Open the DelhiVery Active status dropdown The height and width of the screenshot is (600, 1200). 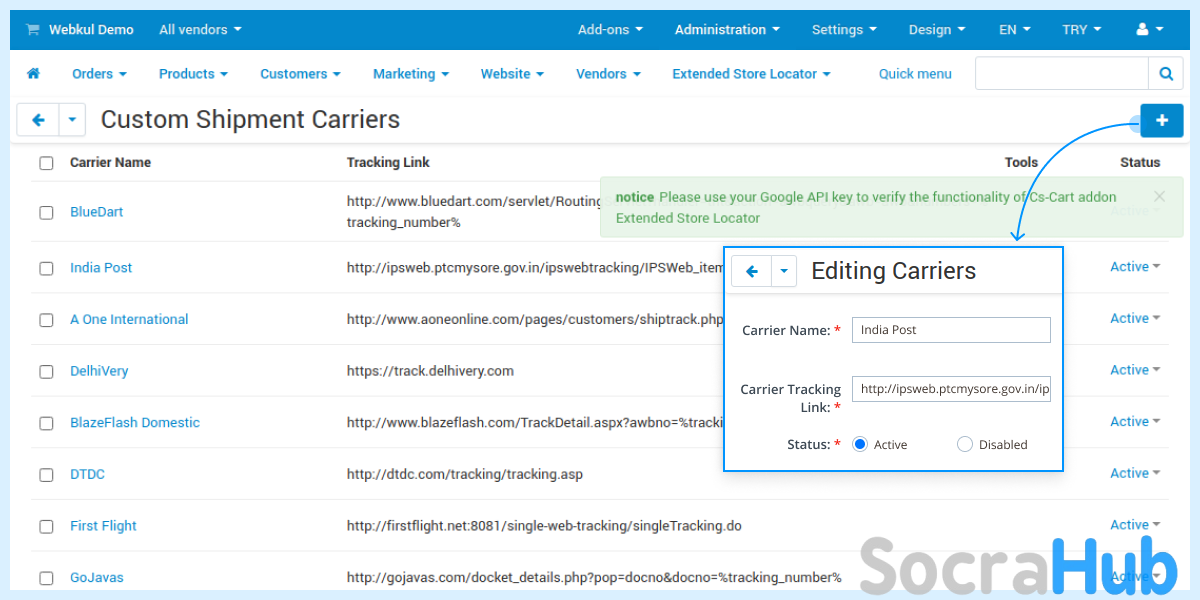(x=1135, y=370)
